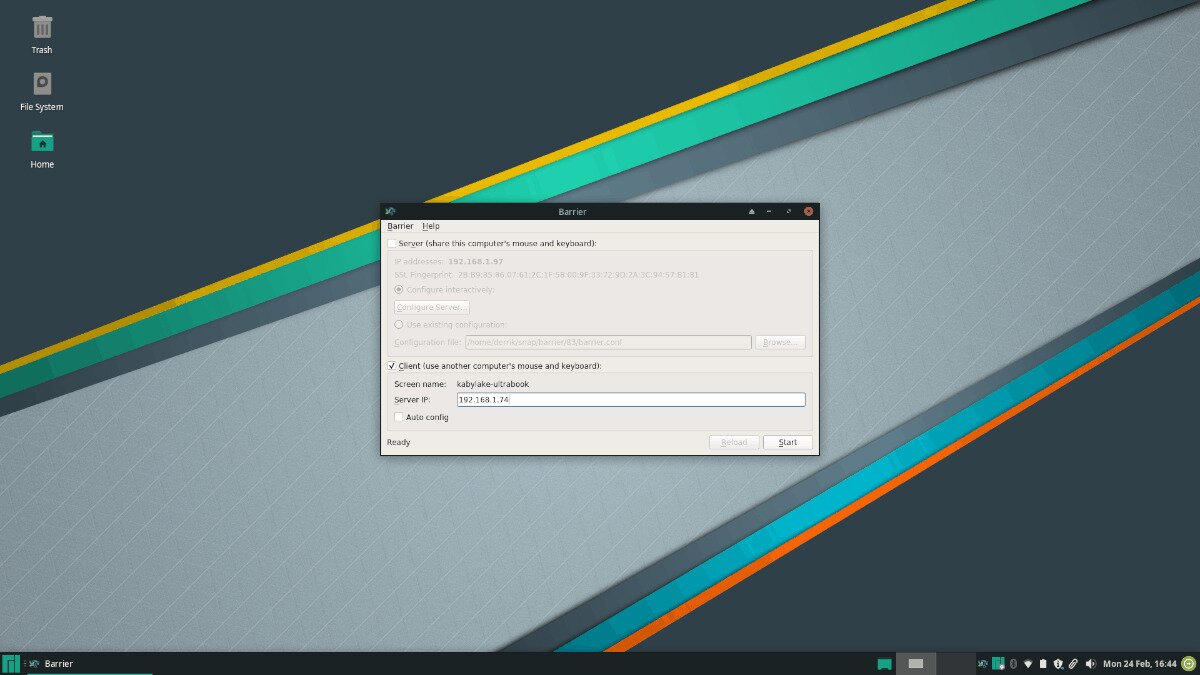Viewport: 1200px width, 675px height.
Task: Open the Barrier menu
Action: [400, 226]
